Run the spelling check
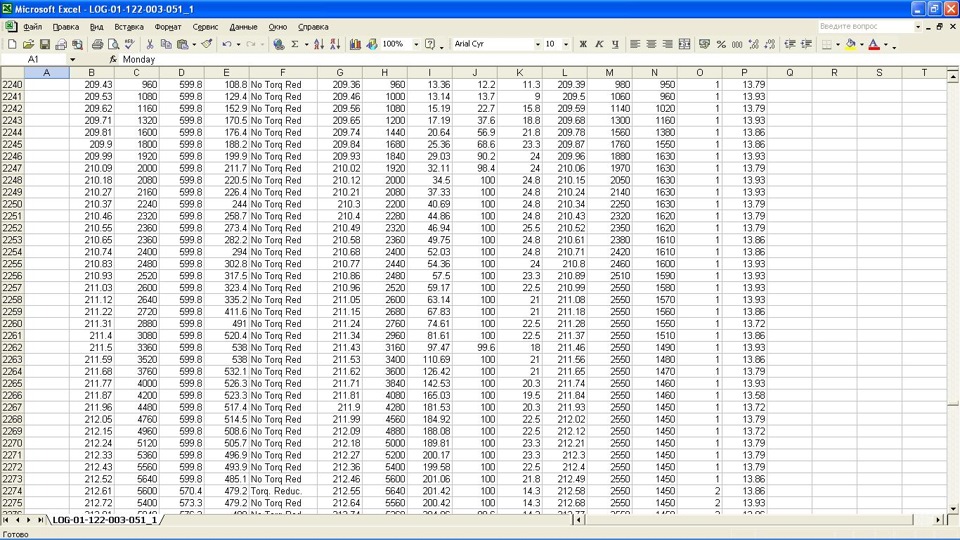The height and width of the screenshot is (540, 960). pyautogui.click(x=129, y=44)
